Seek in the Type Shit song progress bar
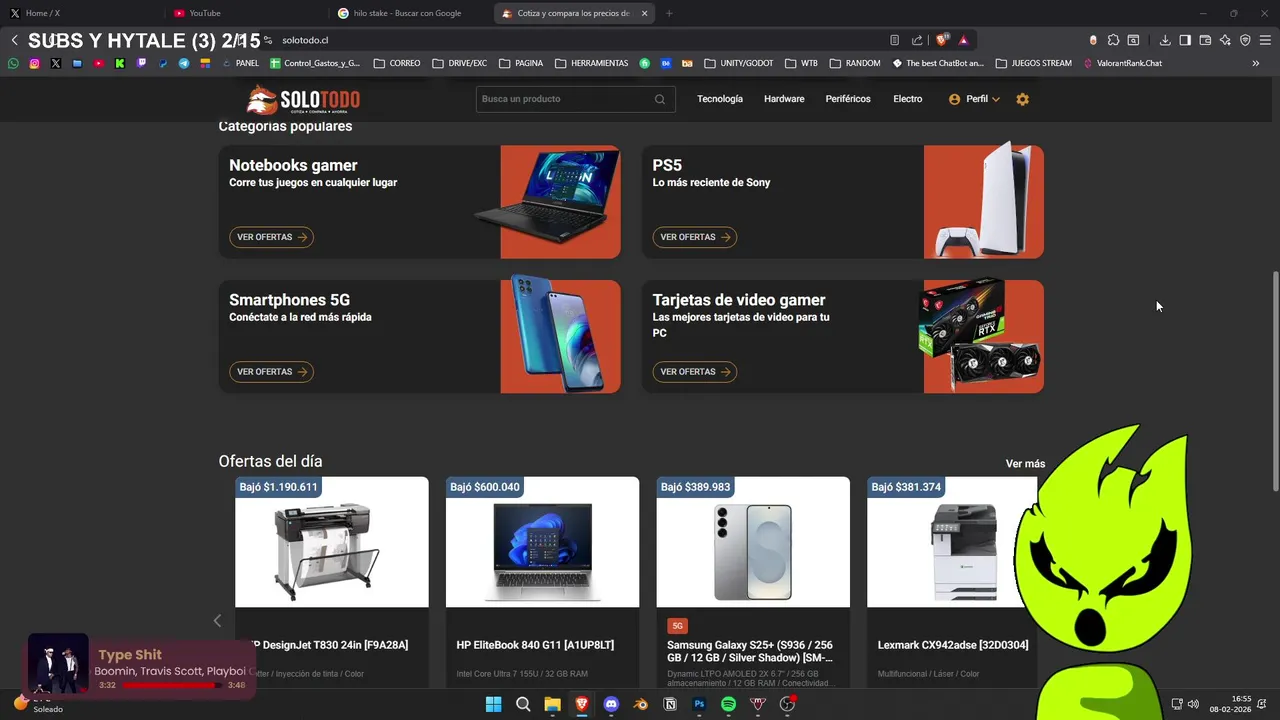Screen dimensions: 1280x720 tap(173, 685)
